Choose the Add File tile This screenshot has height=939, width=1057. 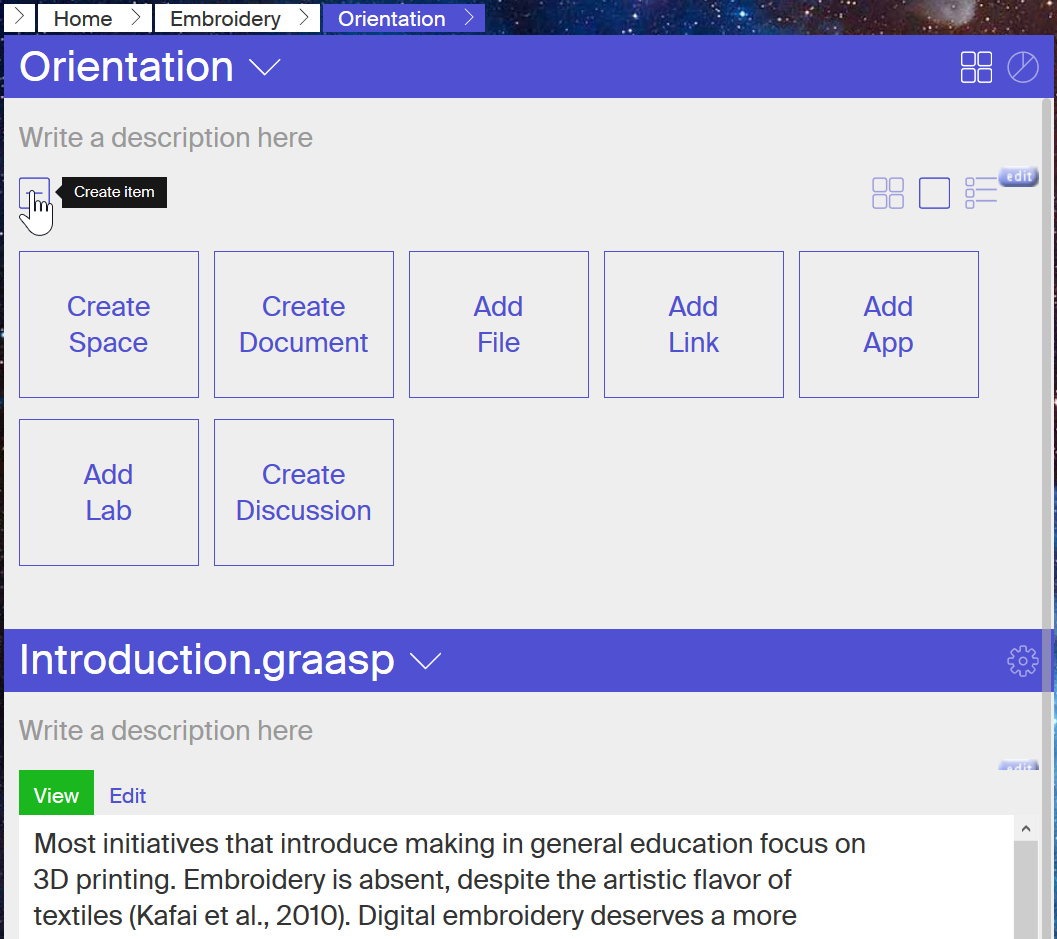[499, 324]
